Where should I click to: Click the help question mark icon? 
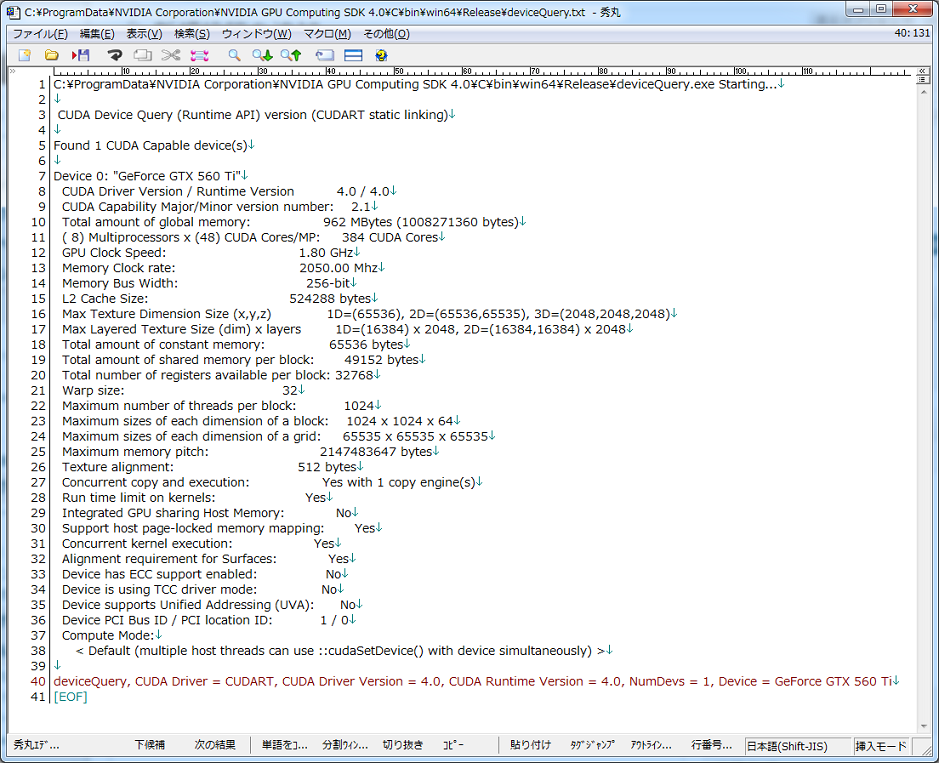click(x=381, y=55)
